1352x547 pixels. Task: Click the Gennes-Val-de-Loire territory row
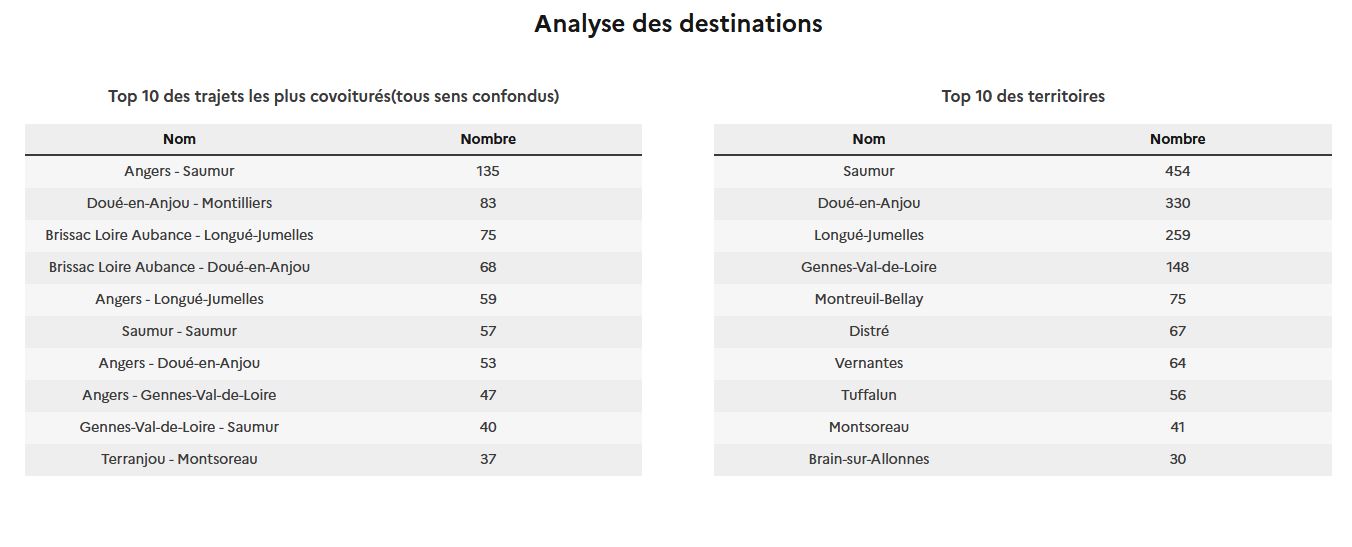click(x=1023, y=267)
